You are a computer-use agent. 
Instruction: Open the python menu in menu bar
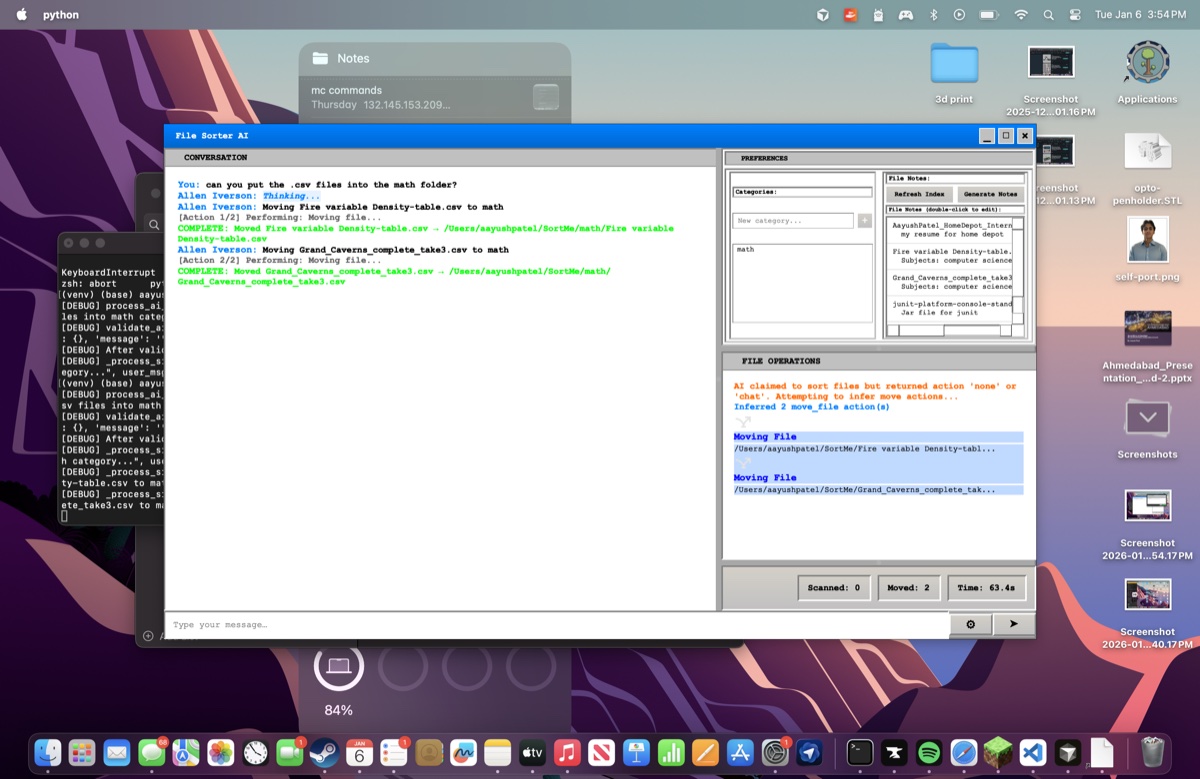(x=61, y=15)
